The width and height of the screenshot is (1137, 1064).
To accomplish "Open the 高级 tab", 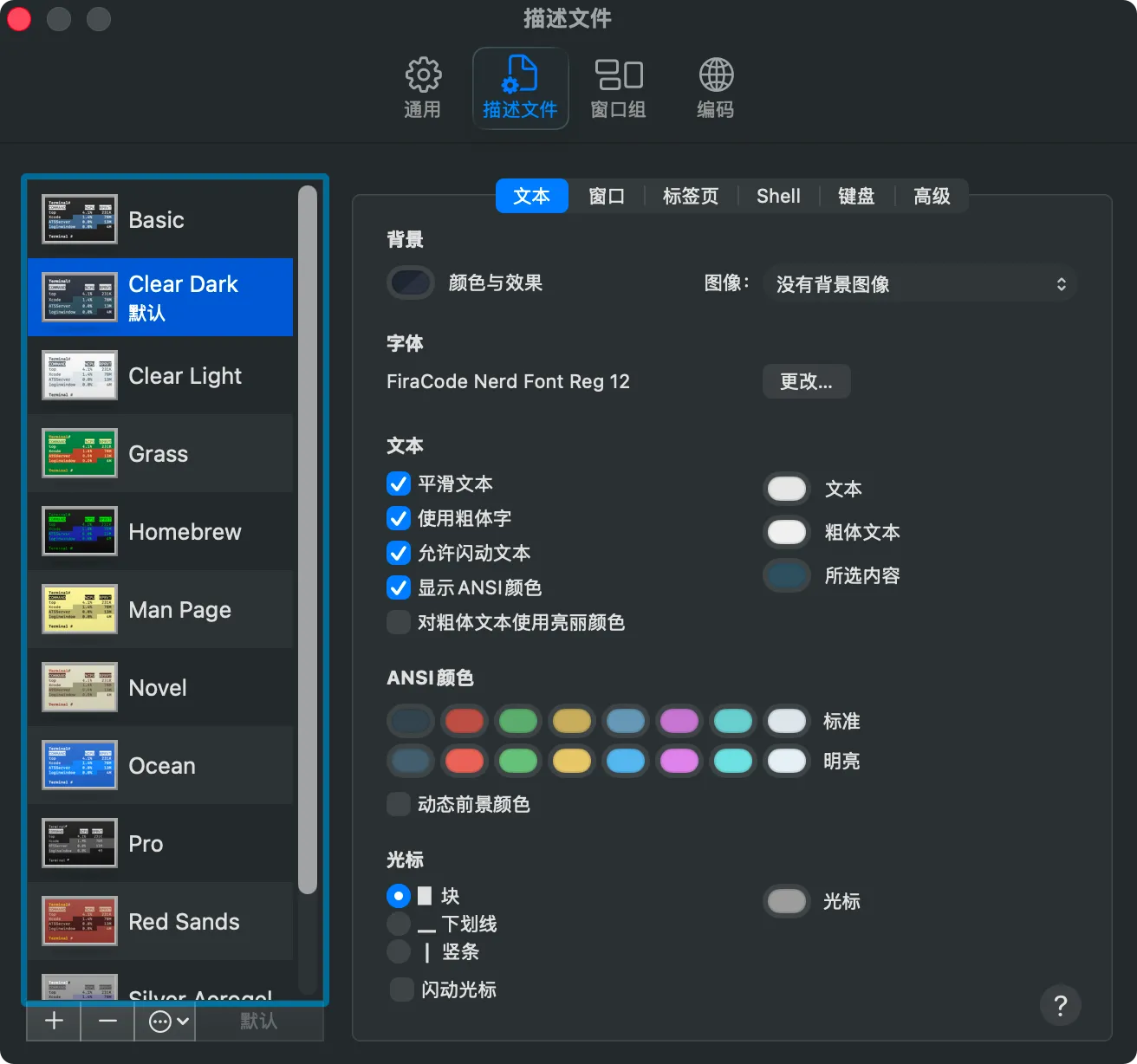I will pos(931,196).
